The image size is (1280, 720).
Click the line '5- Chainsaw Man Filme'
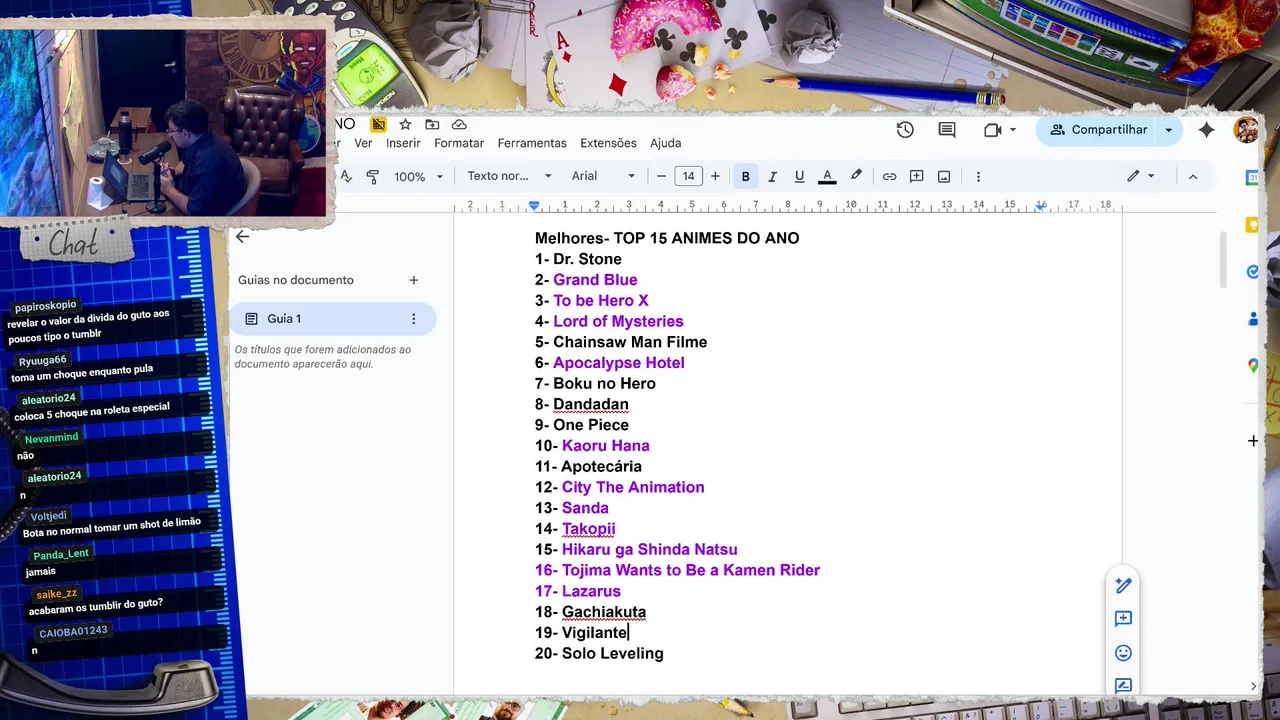621,342
